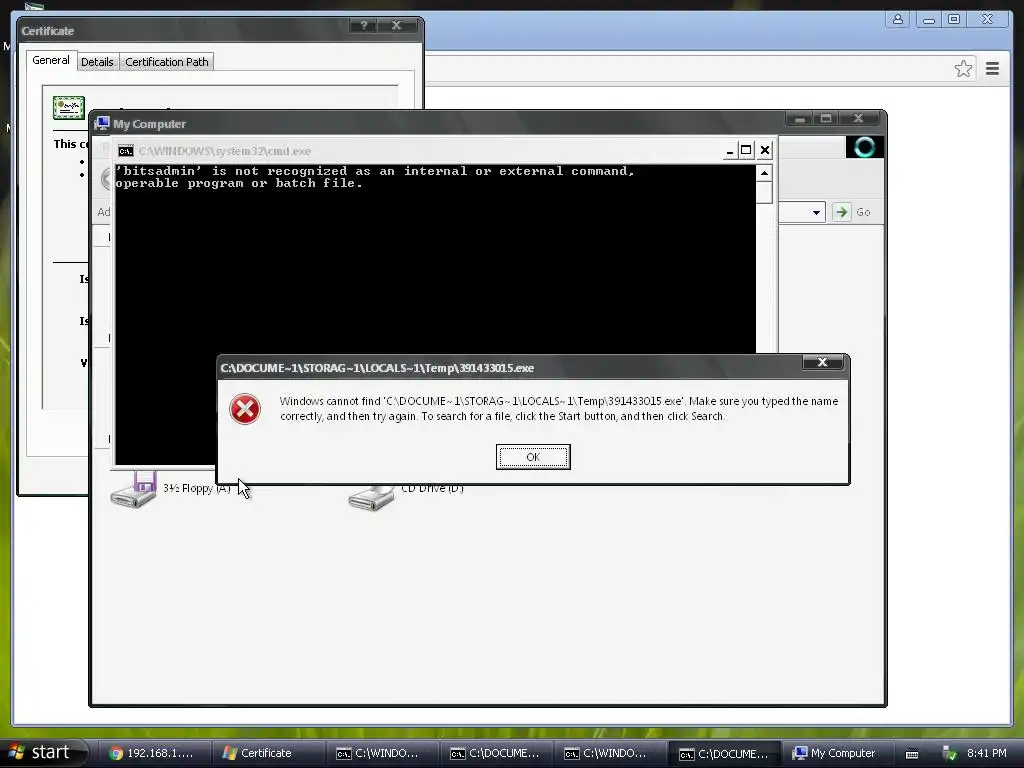
Task: Open the address bar dropdown in My Computer
Action: 816,212
